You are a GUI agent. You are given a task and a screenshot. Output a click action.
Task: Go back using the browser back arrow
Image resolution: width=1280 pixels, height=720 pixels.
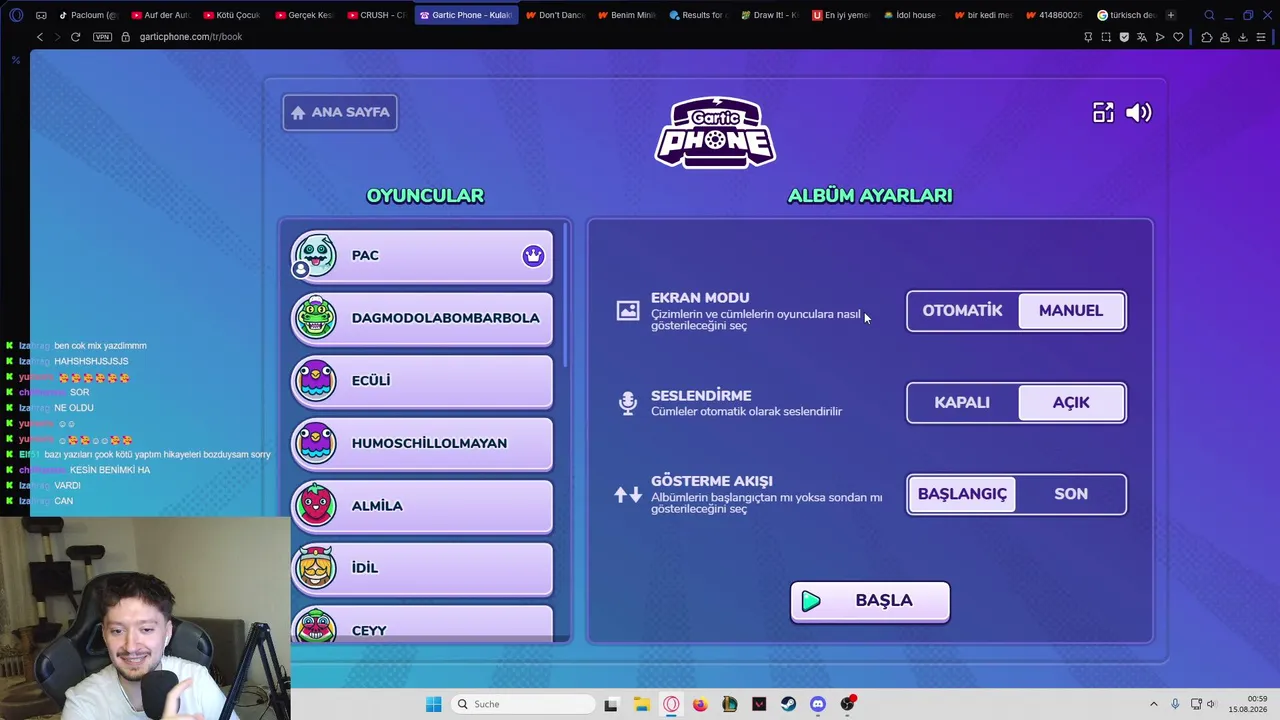click(40, 37)
